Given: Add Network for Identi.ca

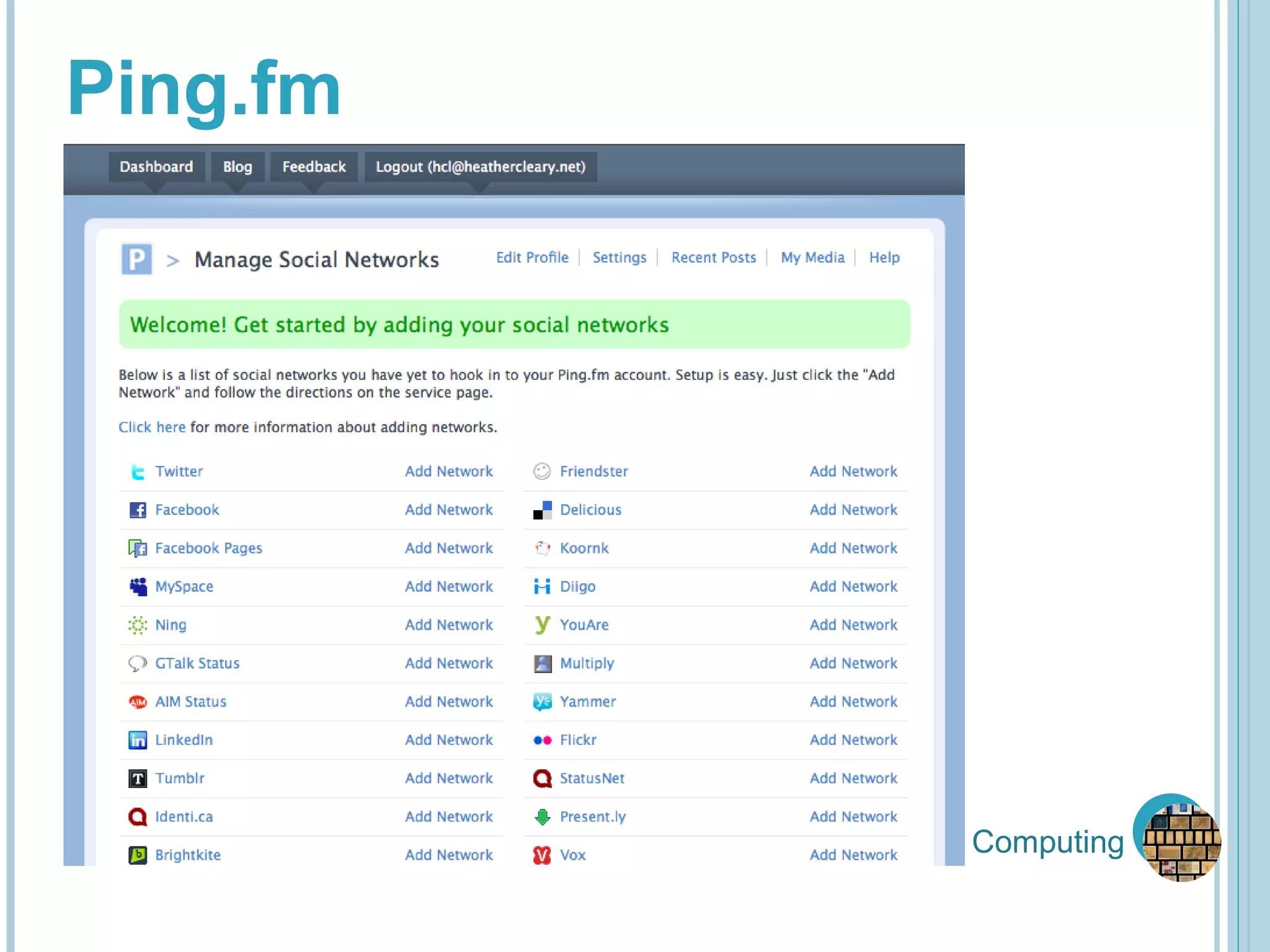Looking at the screenshot, I should pyautogui.click(x=449, y=817).
